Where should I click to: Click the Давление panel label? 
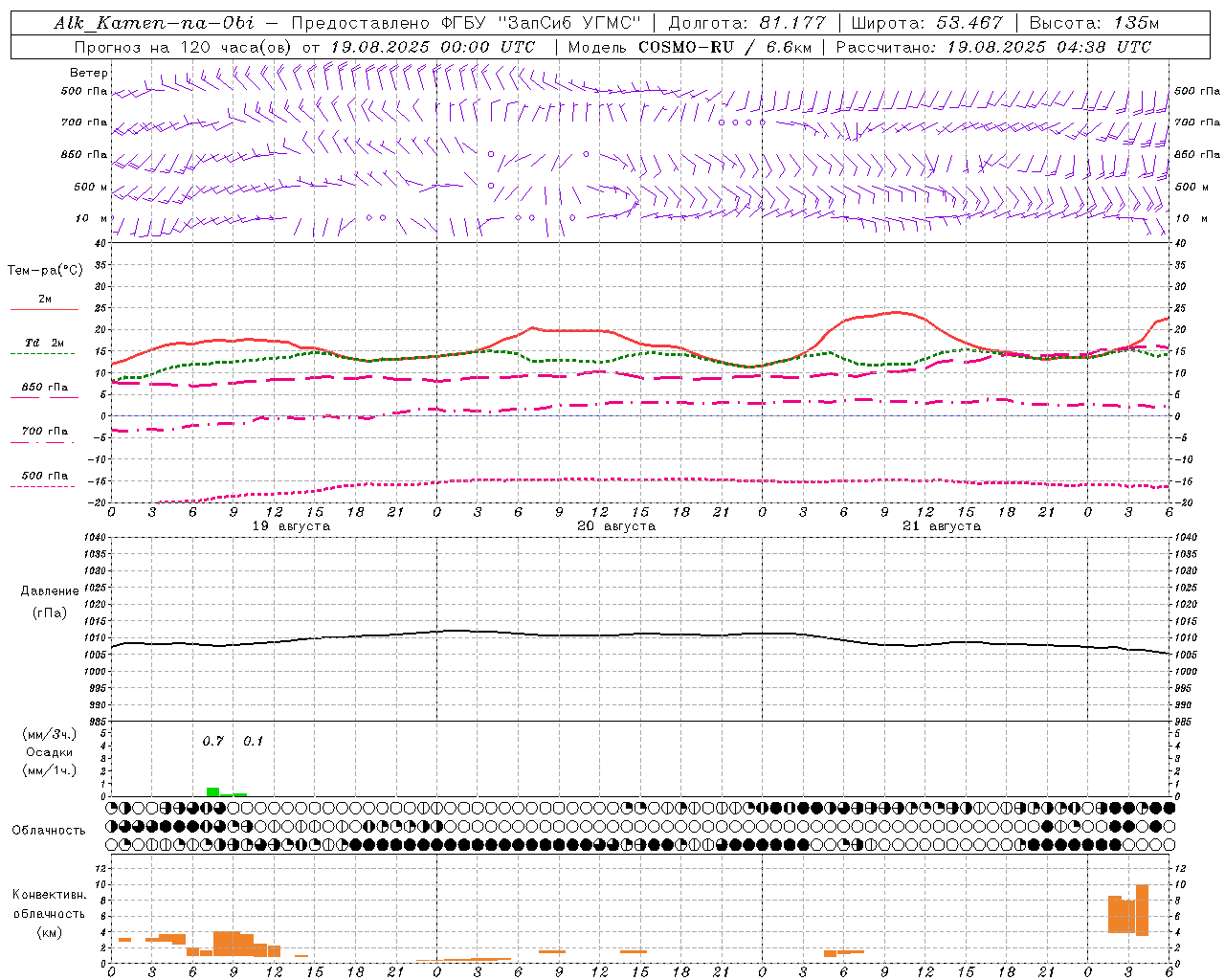pos(50,591)
